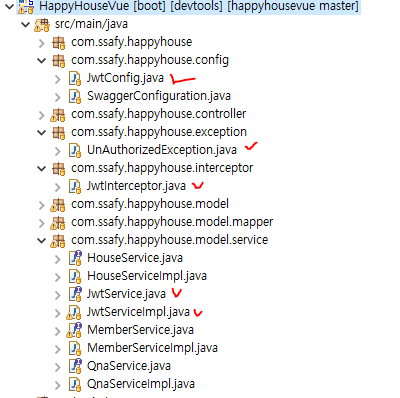Select UnAuthorizedException.java in the tree

[162, 150]
